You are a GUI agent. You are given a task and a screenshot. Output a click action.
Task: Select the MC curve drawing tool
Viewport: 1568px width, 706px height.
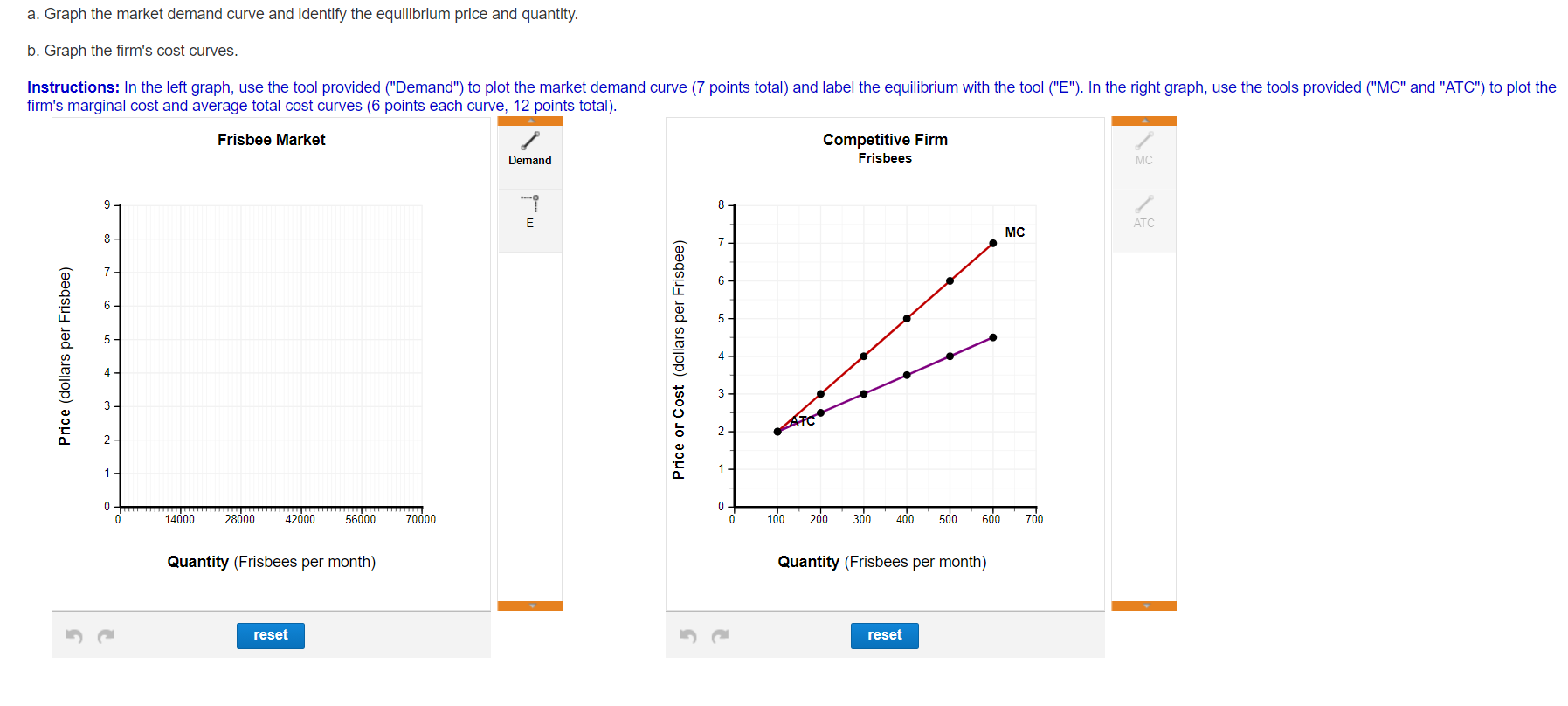[x=1144, y=149]
